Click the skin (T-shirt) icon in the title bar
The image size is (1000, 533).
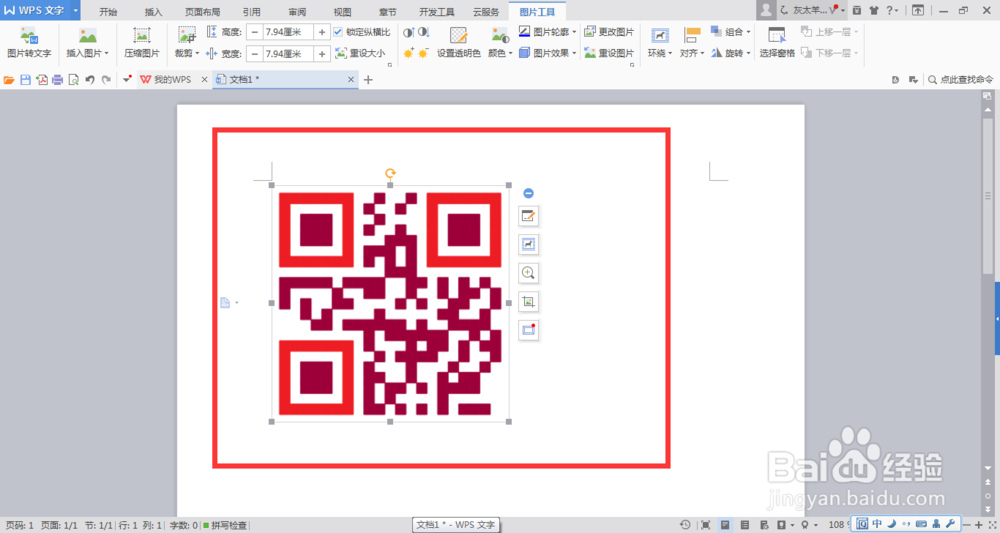pyautogui.click(x=874, y=10)
